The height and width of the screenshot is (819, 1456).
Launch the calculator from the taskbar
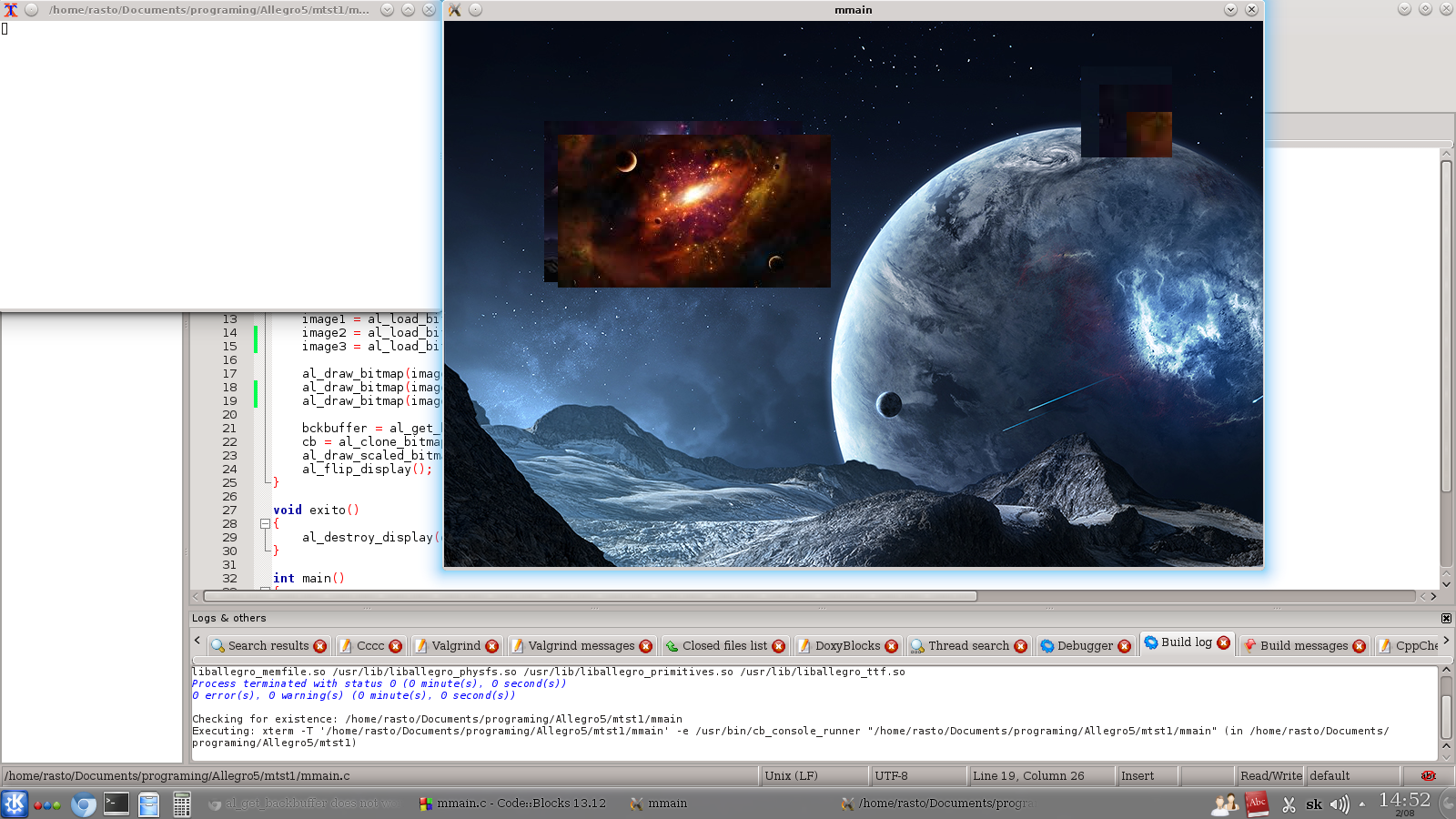coord(181,804)
